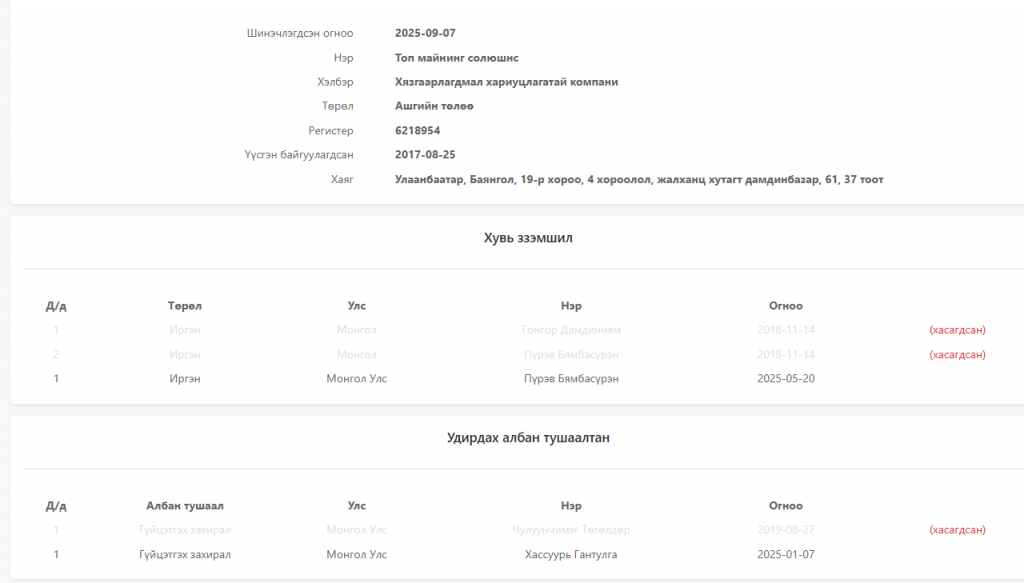Select the register number 6218954
Screen dimensions: 1024x583
click(x=417, y=131)
